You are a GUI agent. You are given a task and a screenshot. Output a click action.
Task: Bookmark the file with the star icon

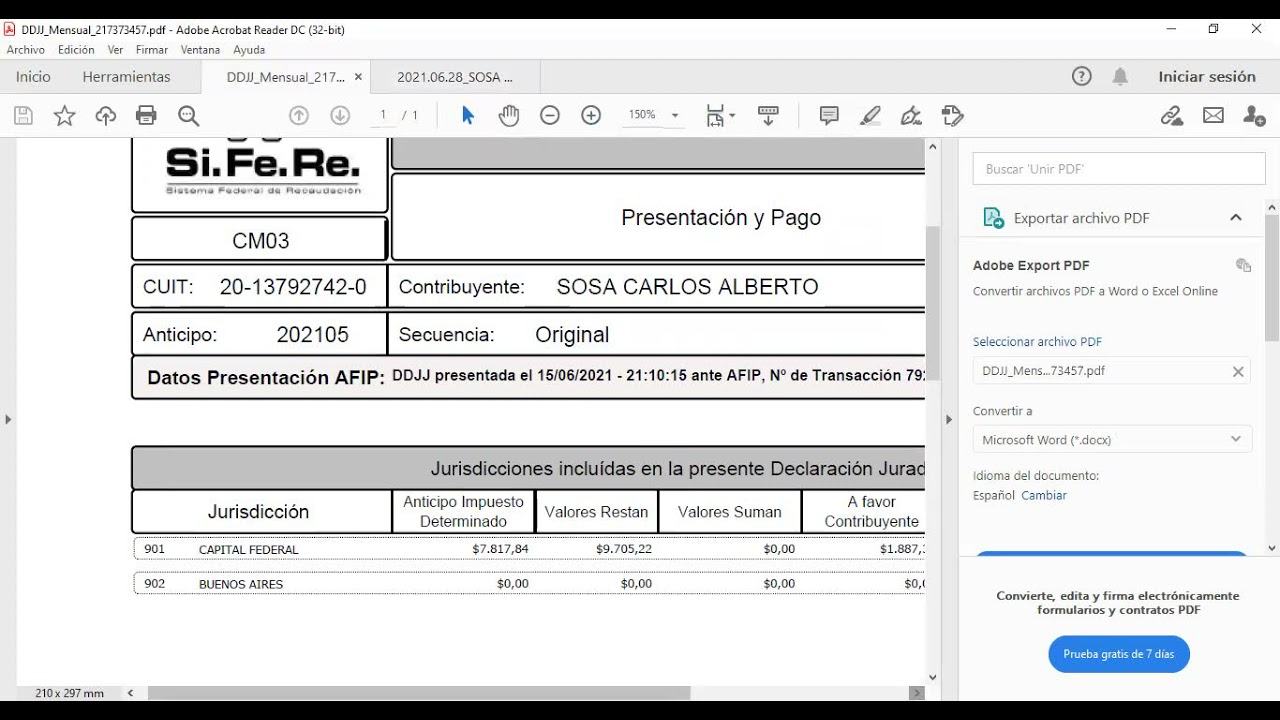[64, 116]
